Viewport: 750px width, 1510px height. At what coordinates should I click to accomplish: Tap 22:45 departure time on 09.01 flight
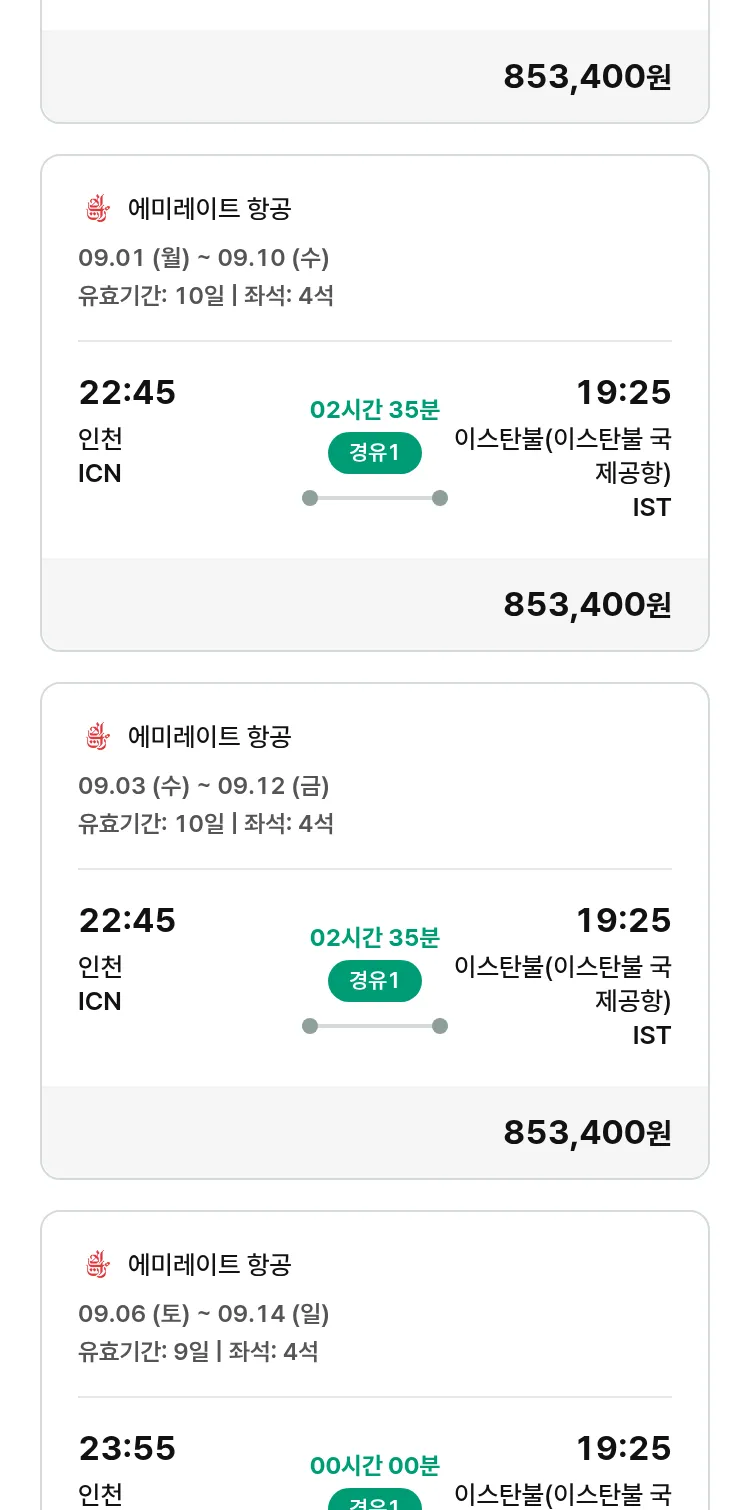(127, 392)
